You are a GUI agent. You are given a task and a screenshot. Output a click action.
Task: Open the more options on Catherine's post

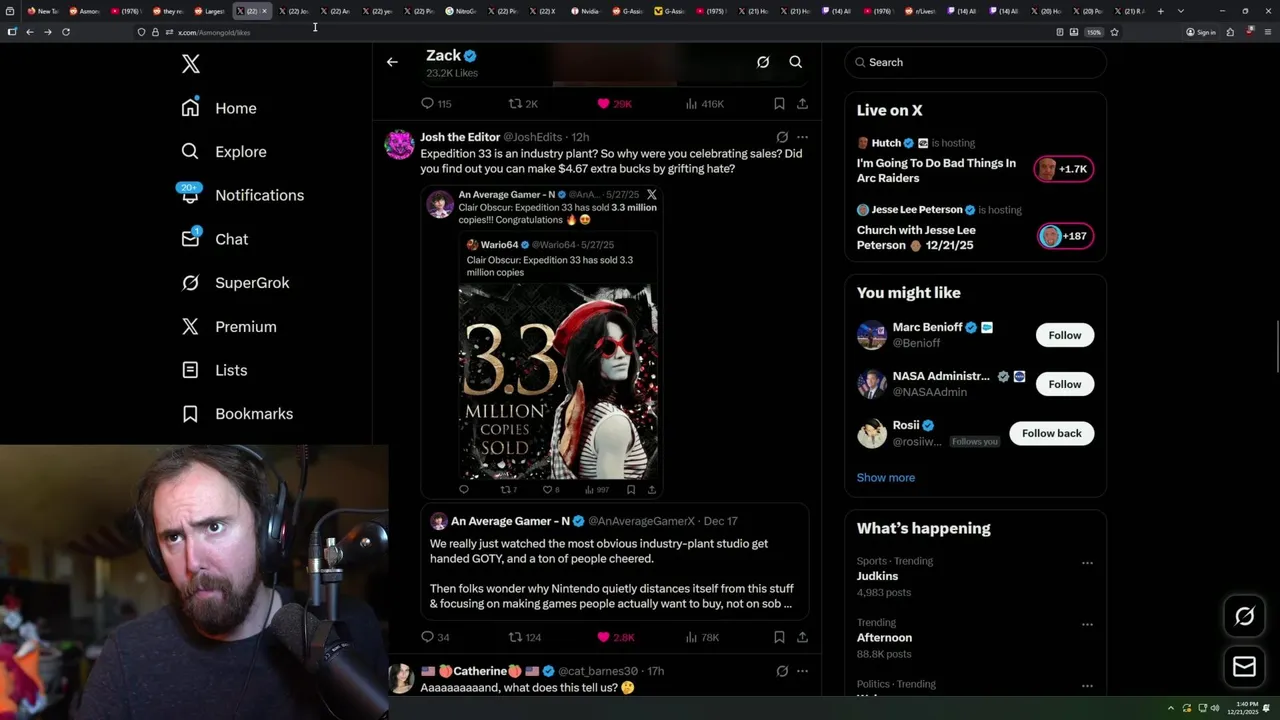point(802,671)
